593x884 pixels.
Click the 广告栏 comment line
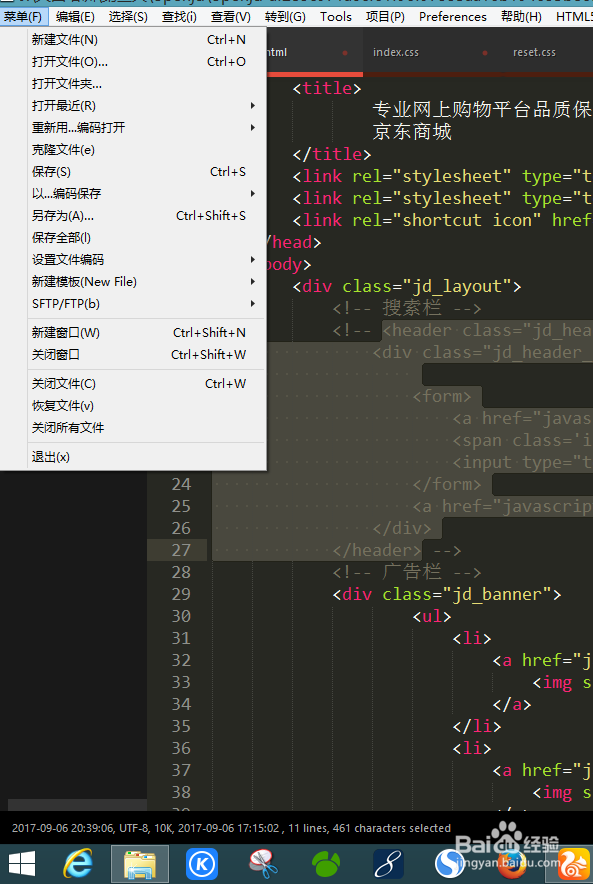pos(406,572)
